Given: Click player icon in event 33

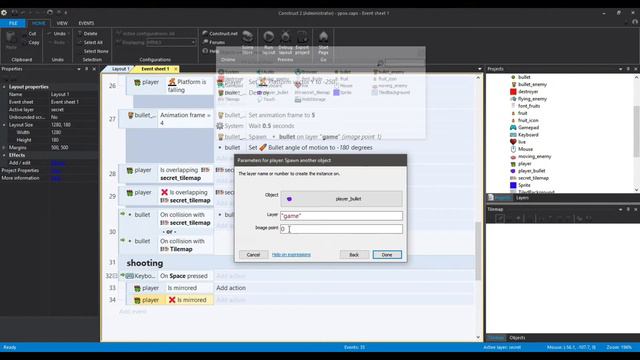Looking at the screenshot, I should [137, 288].
